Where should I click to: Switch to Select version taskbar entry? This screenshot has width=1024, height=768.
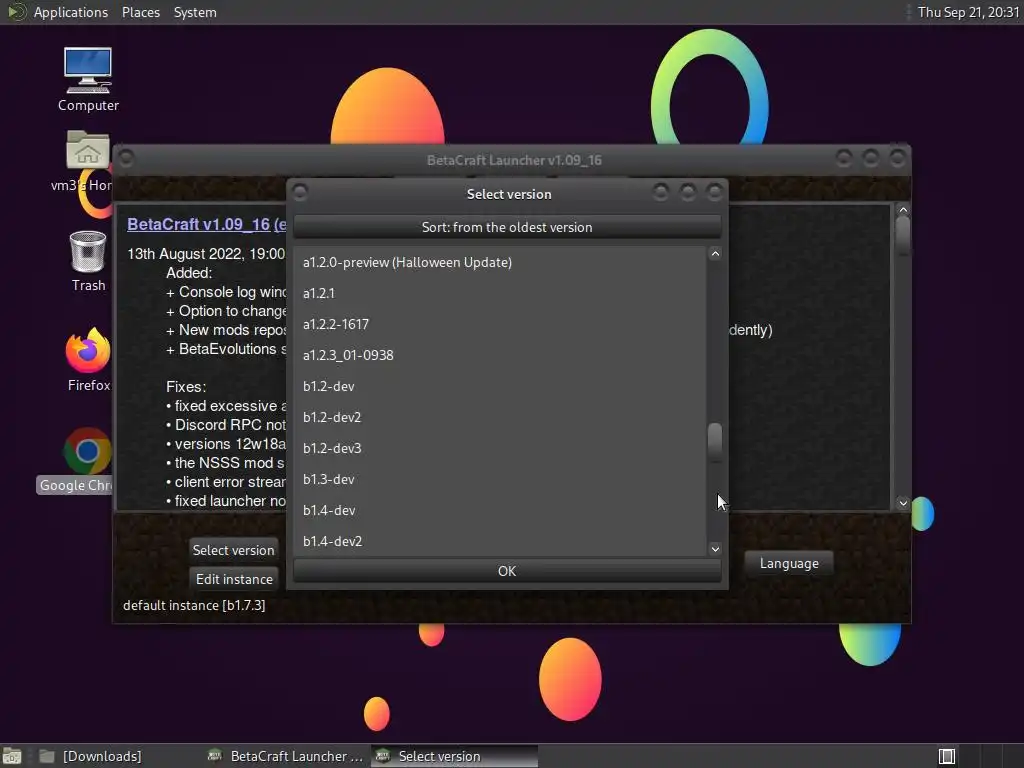click(455, 756)
